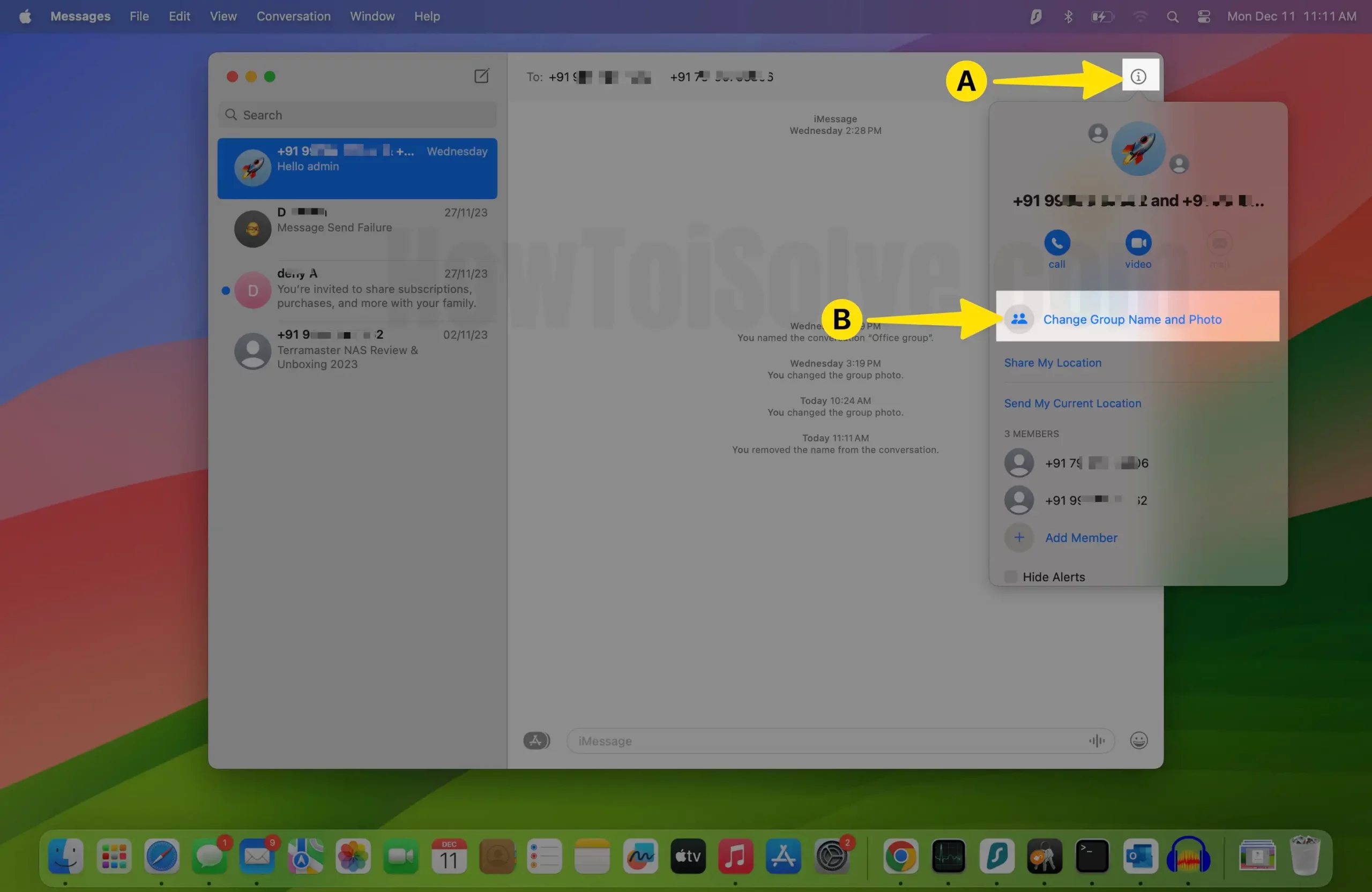The image size is (1372, 892).
Task: Start a video call with the group
Action: point(1137,243)
